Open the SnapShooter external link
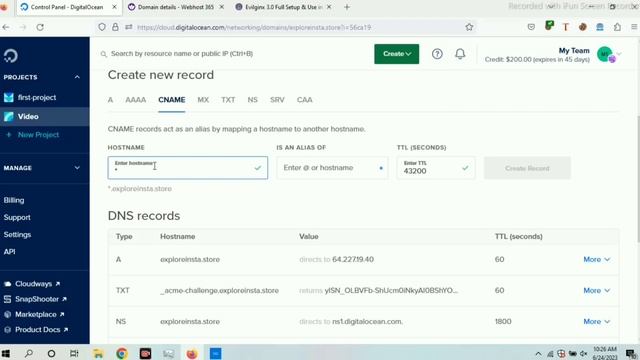Image resolution: width=640 pixels, height=360 pixels. (35, 299)
